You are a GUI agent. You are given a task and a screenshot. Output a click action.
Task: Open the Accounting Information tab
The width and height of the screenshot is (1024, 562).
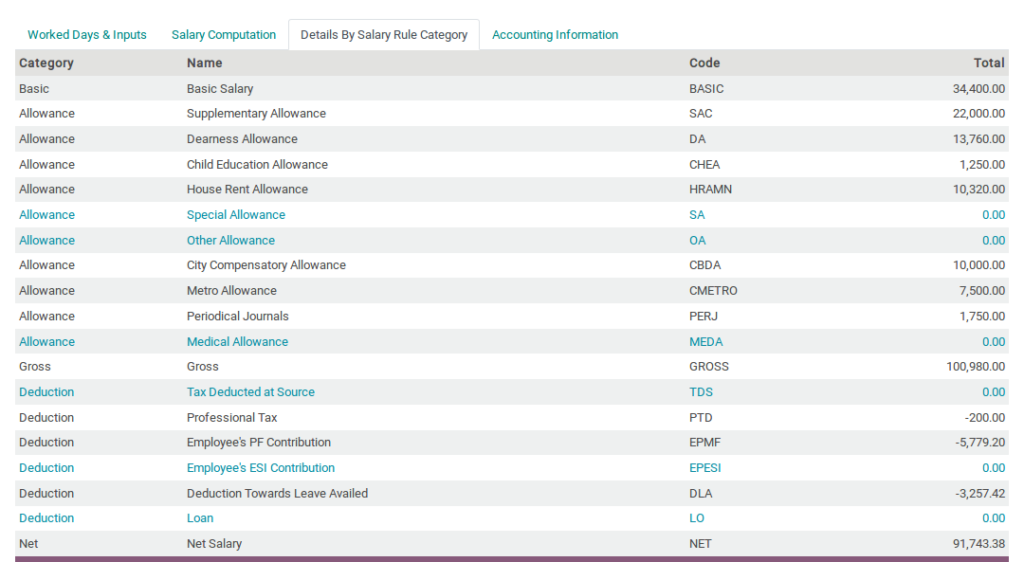[x=555, y=35]
